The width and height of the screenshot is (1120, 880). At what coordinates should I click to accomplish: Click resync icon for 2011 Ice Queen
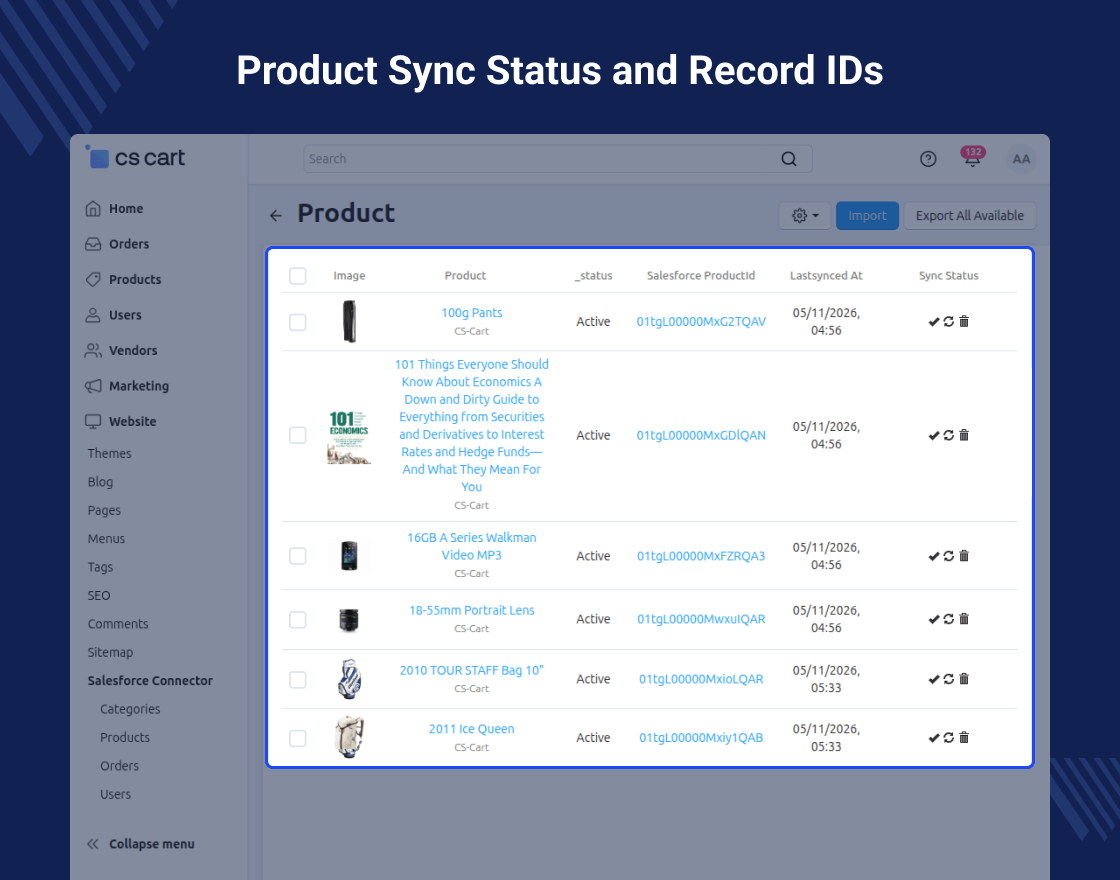(949, 737)
